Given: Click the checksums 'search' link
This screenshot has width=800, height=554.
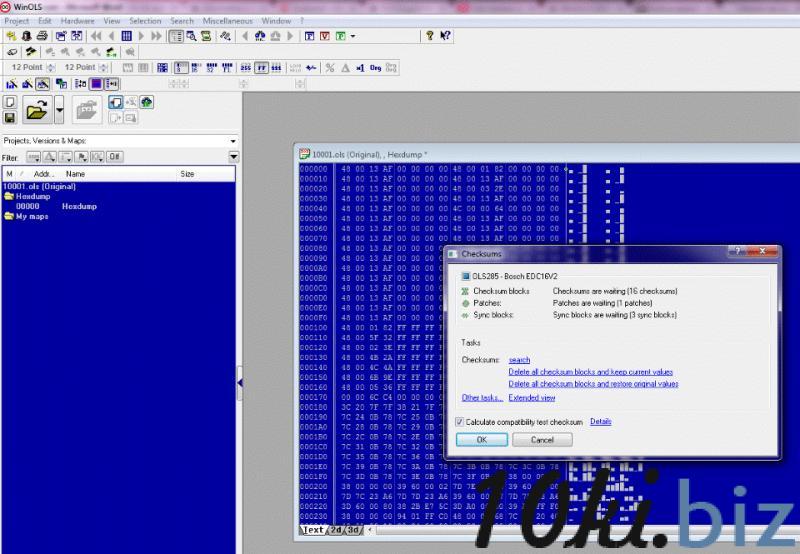Looking at the screenshot, I should pos(519,360).
